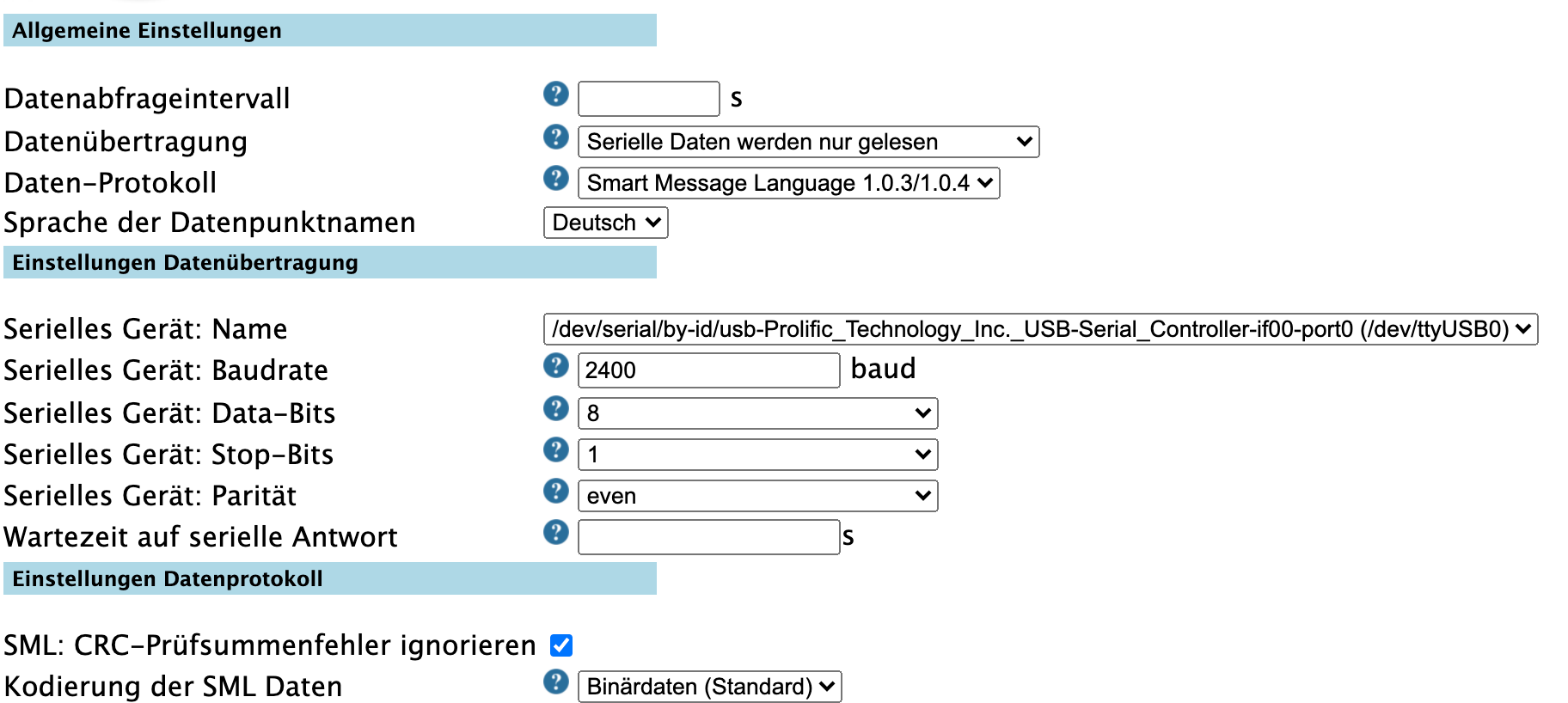Click the Datenabfrageintervall input field
Screen dimensions: 1568x703
pyautogui.click(x=648, y=99)
